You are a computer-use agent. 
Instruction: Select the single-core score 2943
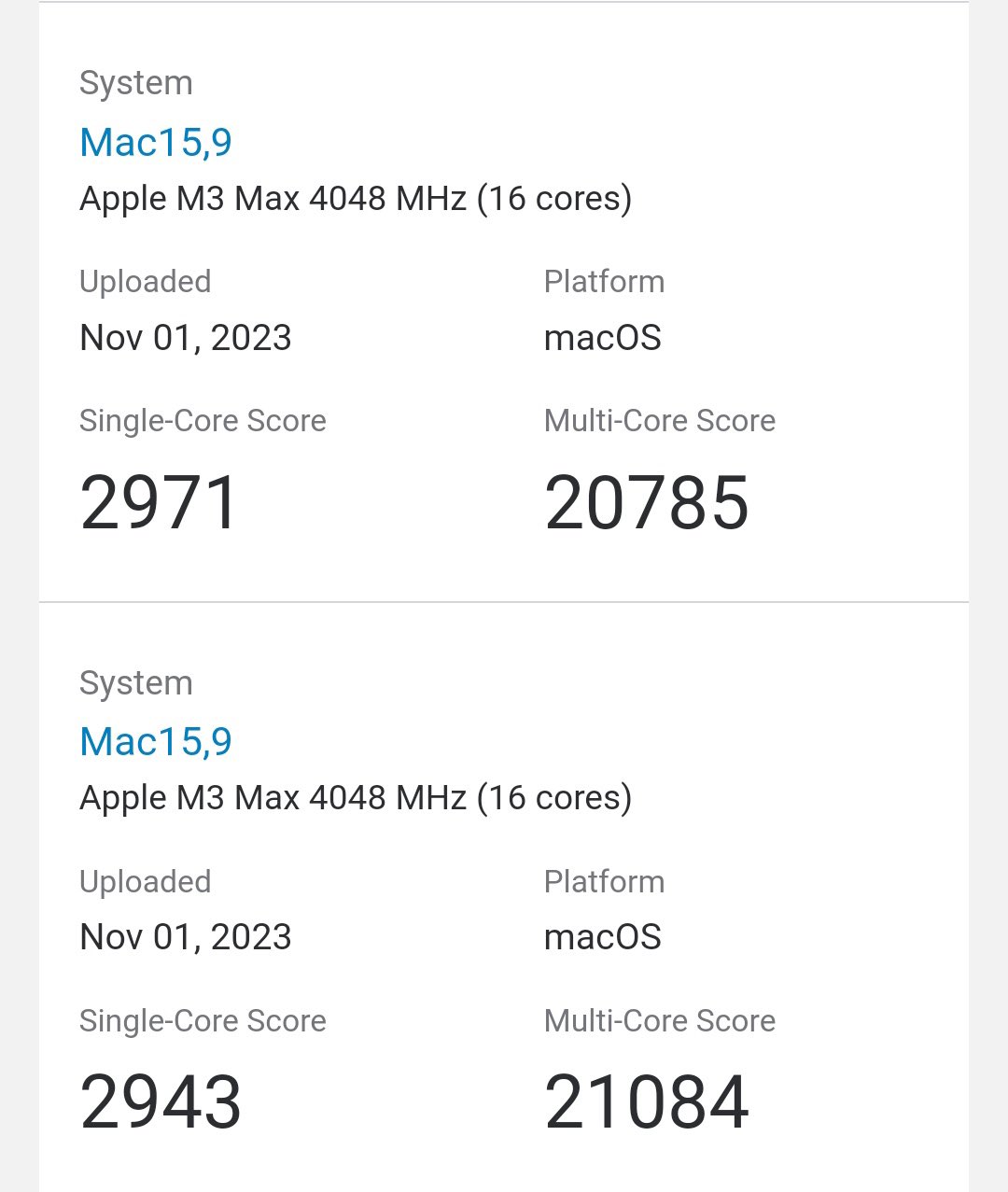[x=161, y=1101]
